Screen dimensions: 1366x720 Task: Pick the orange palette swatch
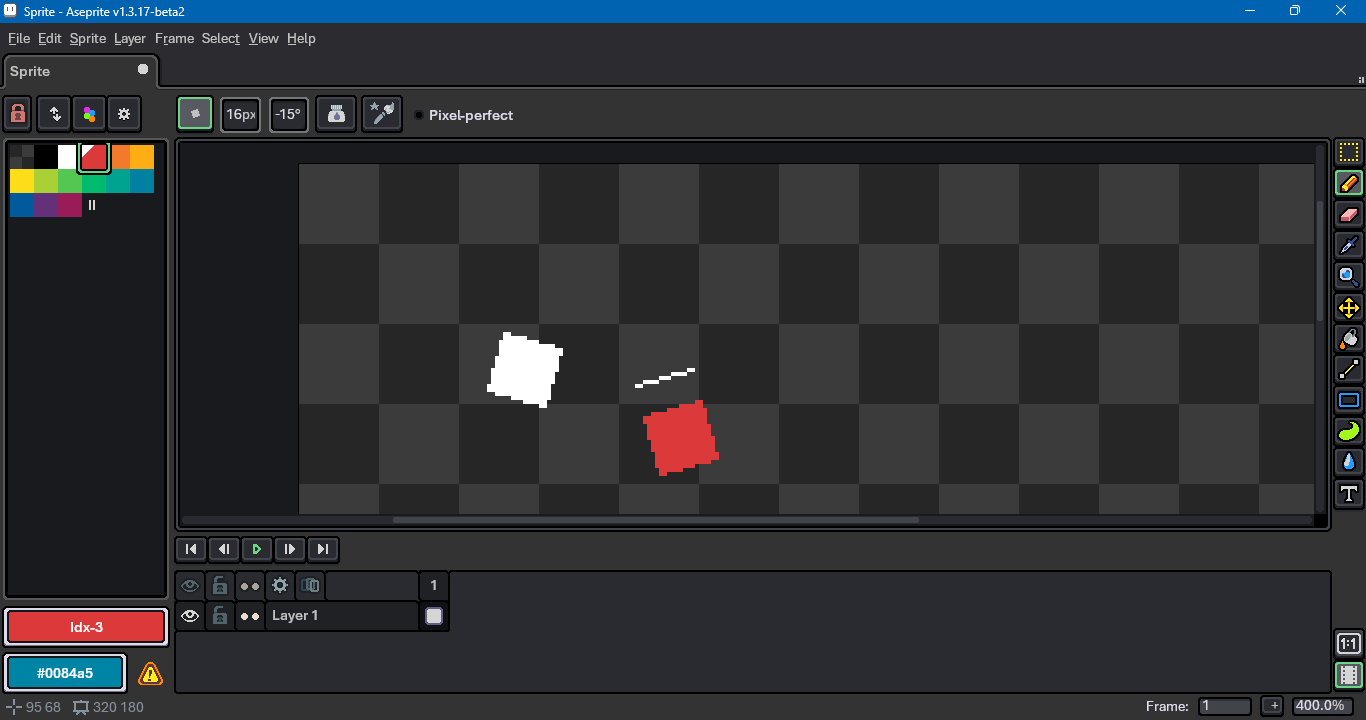point(121,157)
